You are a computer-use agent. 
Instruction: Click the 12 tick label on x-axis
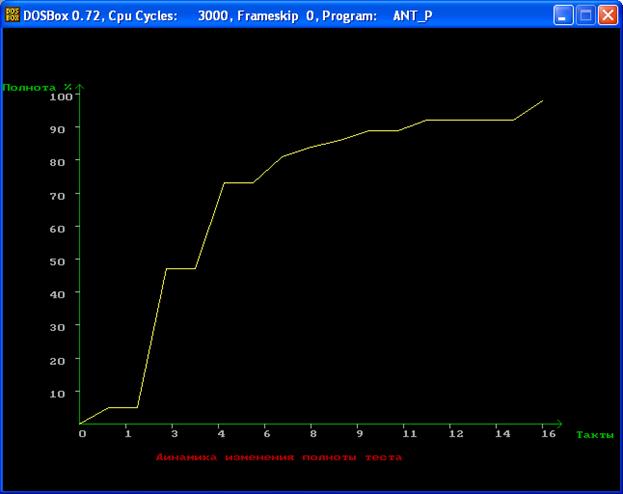pyautogui.click(x=455, y=434)
